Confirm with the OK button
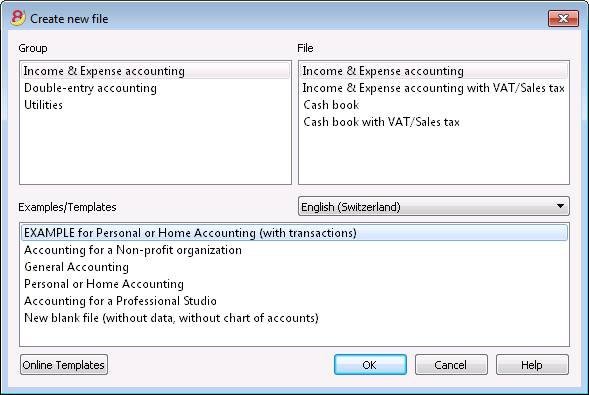The height and width of the screenshot is (395, 589). point(370,365)
